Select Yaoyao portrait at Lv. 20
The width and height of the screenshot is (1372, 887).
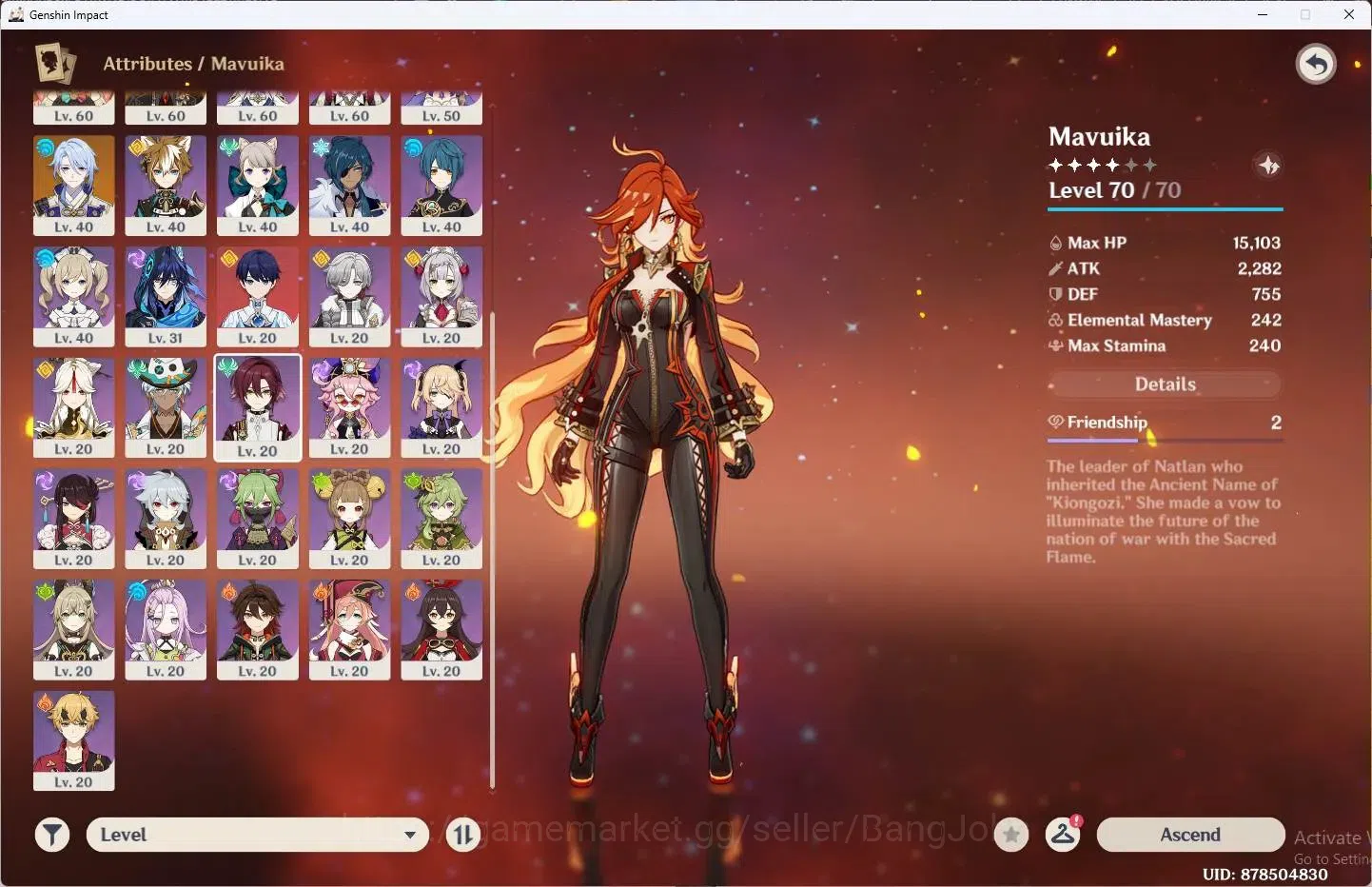pos(349,519)
